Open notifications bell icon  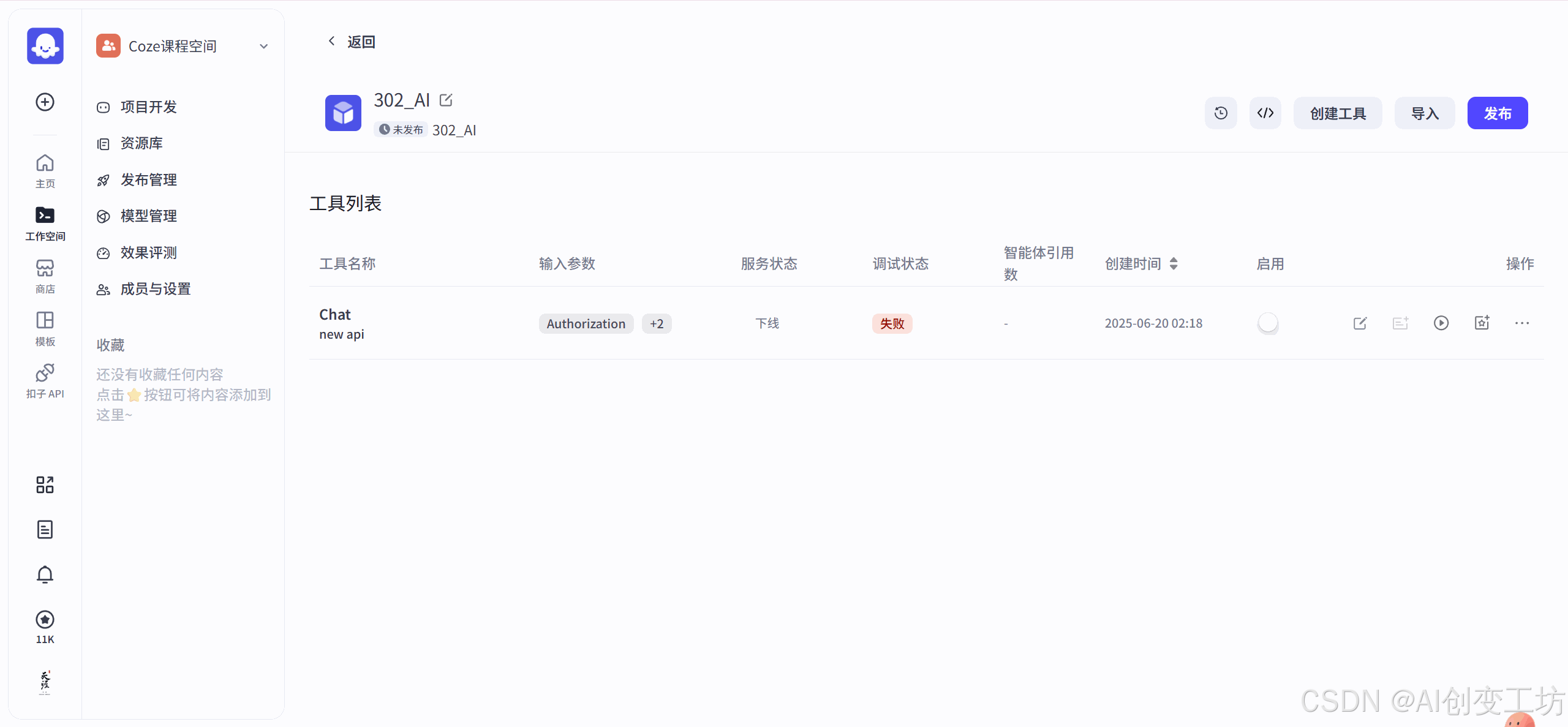coord(45,574)
